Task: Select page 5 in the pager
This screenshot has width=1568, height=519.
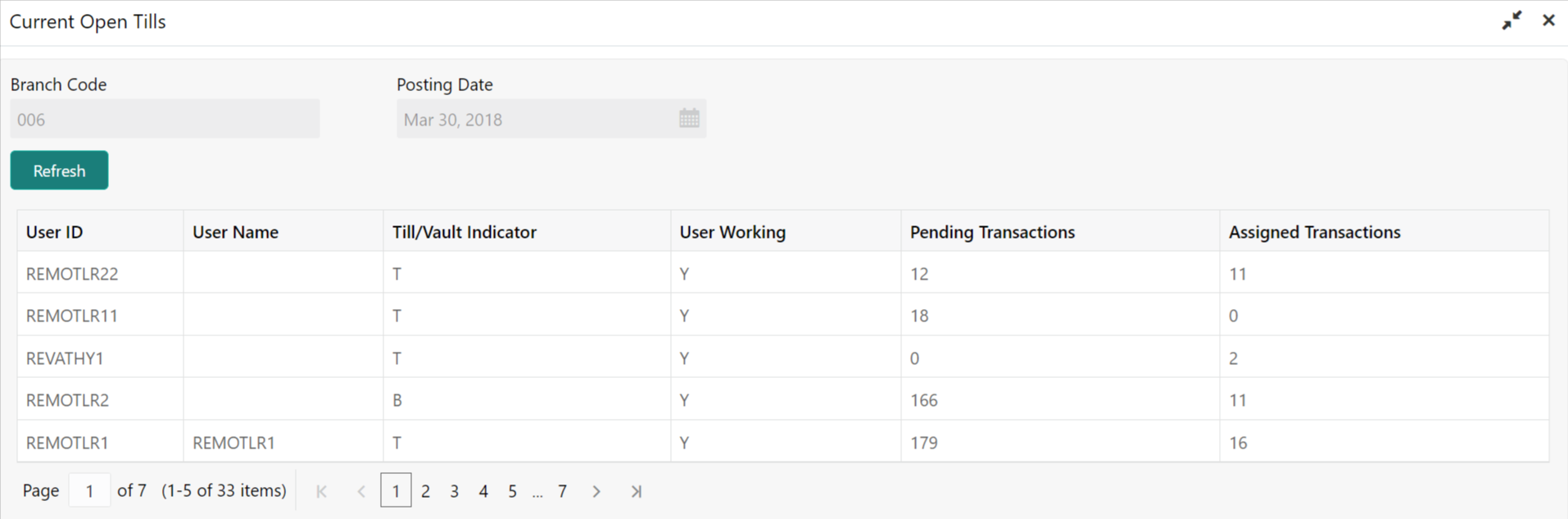Action: pos(512,491)
